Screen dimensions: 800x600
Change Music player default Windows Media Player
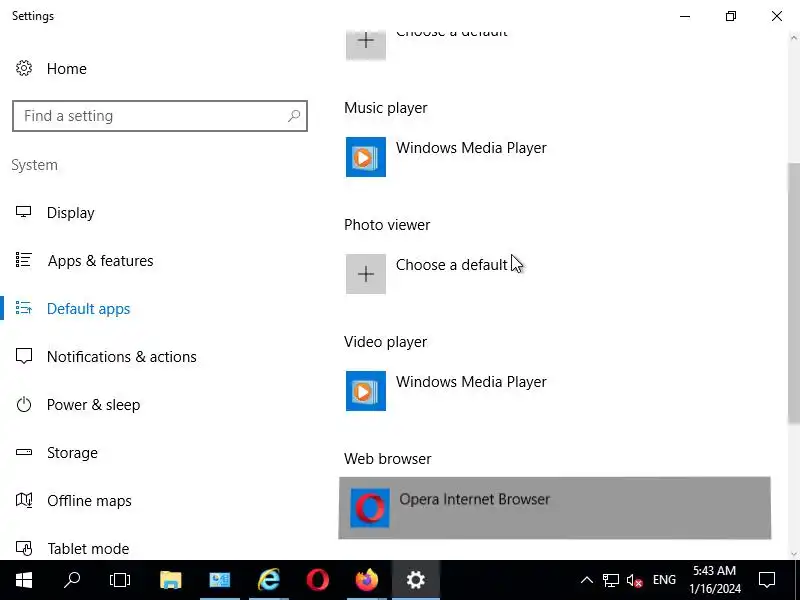[471, 148]
